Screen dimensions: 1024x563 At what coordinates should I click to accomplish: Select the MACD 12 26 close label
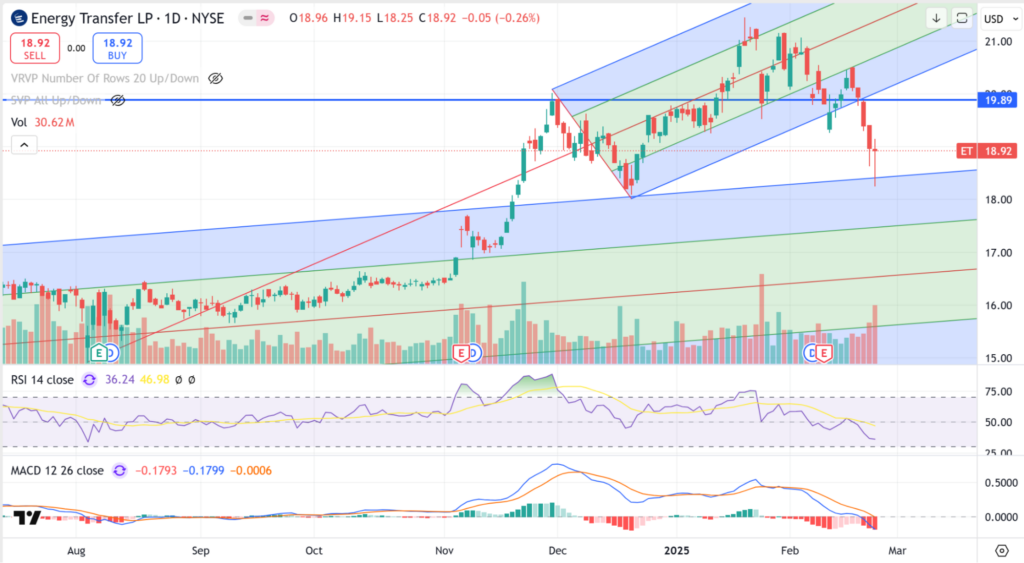click(x=57, y=470)
